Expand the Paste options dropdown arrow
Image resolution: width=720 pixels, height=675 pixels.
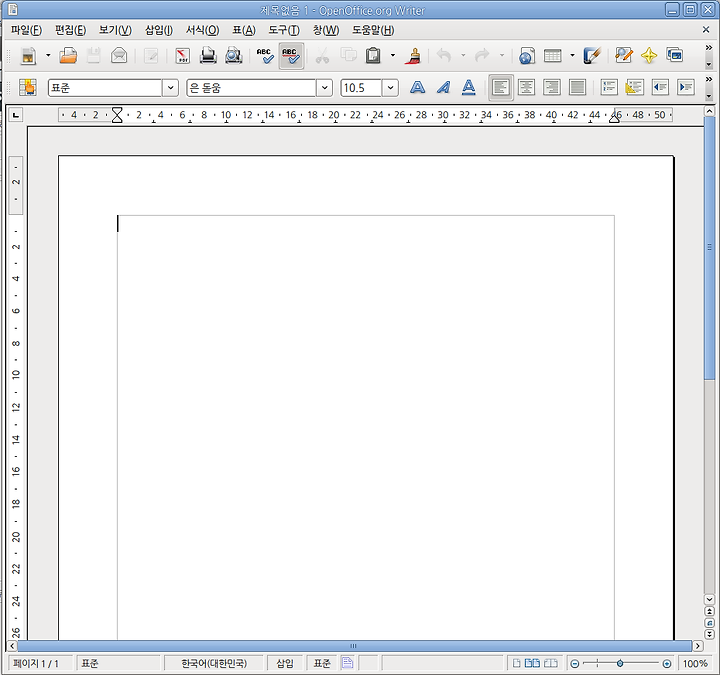pos(393,56)
